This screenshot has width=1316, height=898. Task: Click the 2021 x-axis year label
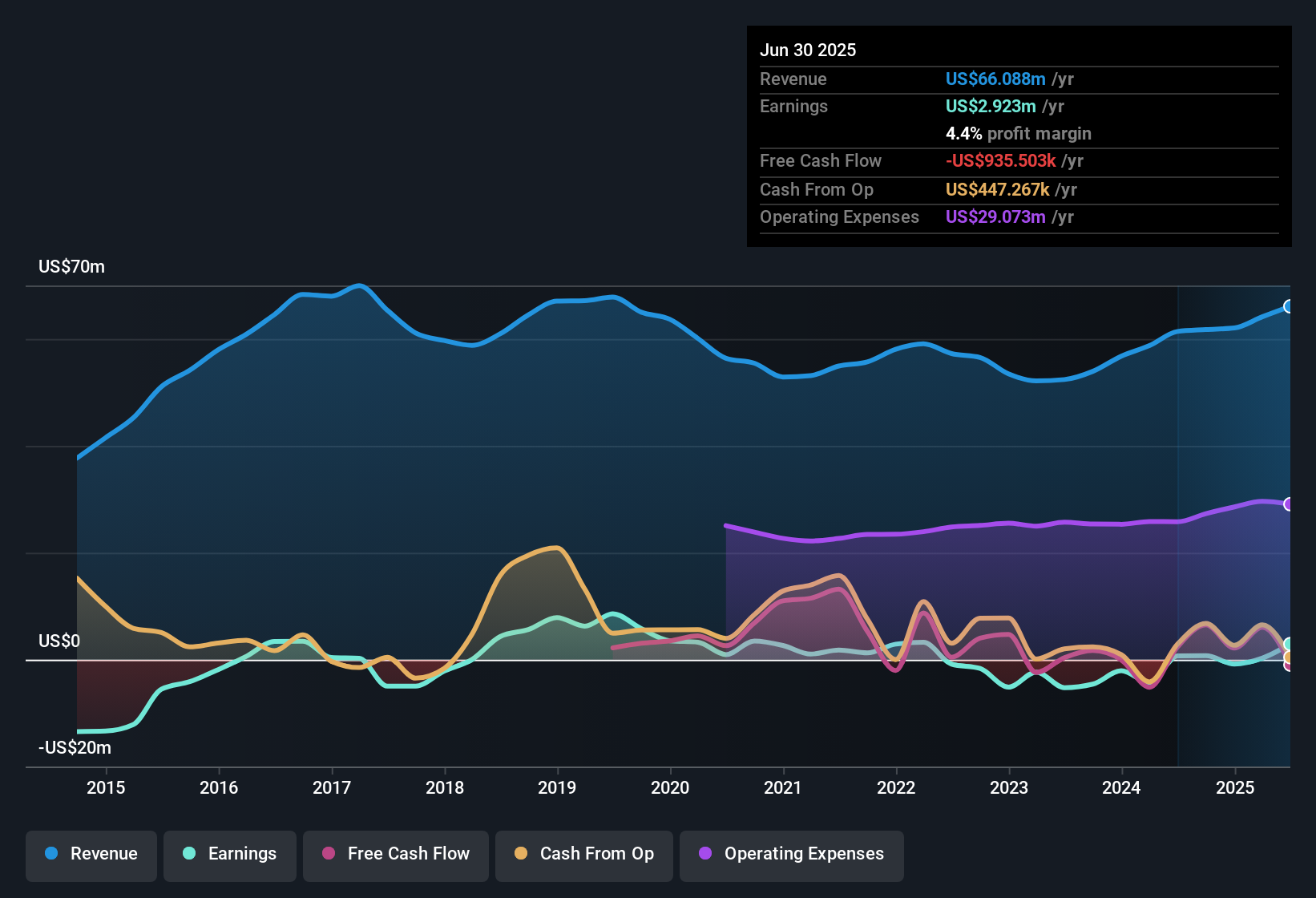pos(783,787)
